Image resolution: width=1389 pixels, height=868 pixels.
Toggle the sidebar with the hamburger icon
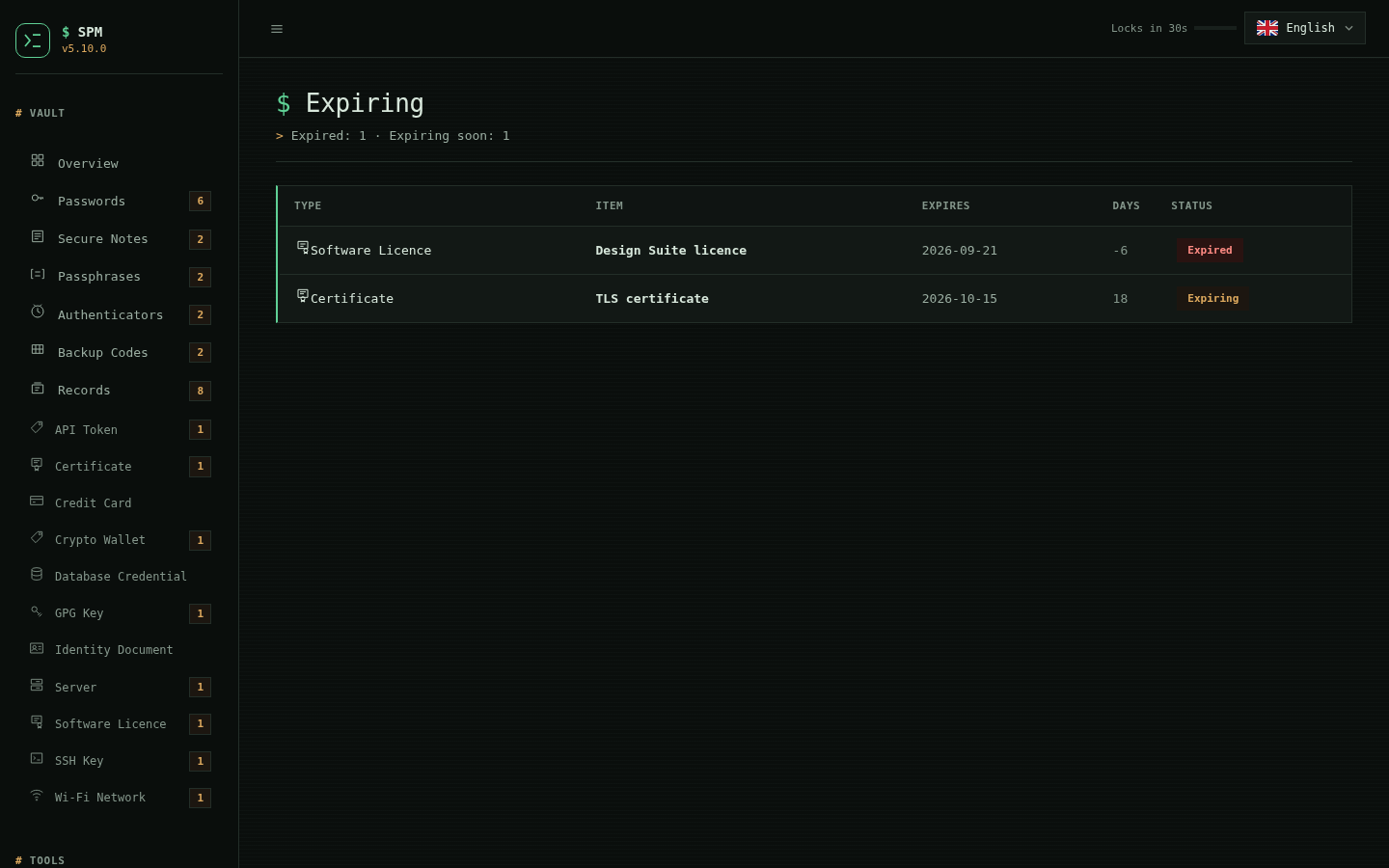[277, 29]
